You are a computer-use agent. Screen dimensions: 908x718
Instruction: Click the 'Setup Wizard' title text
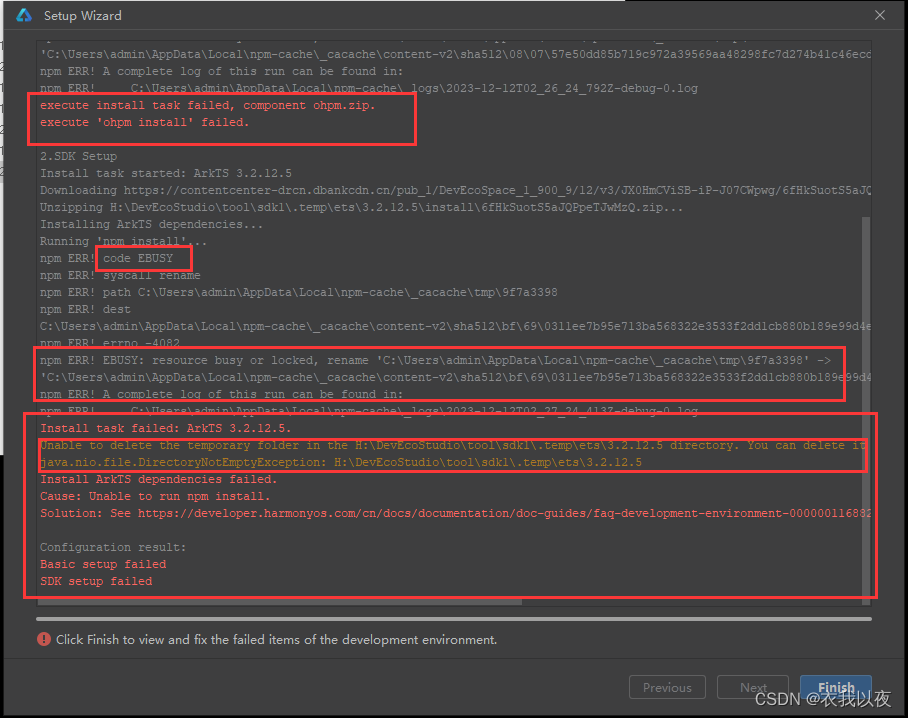point(83,16)
